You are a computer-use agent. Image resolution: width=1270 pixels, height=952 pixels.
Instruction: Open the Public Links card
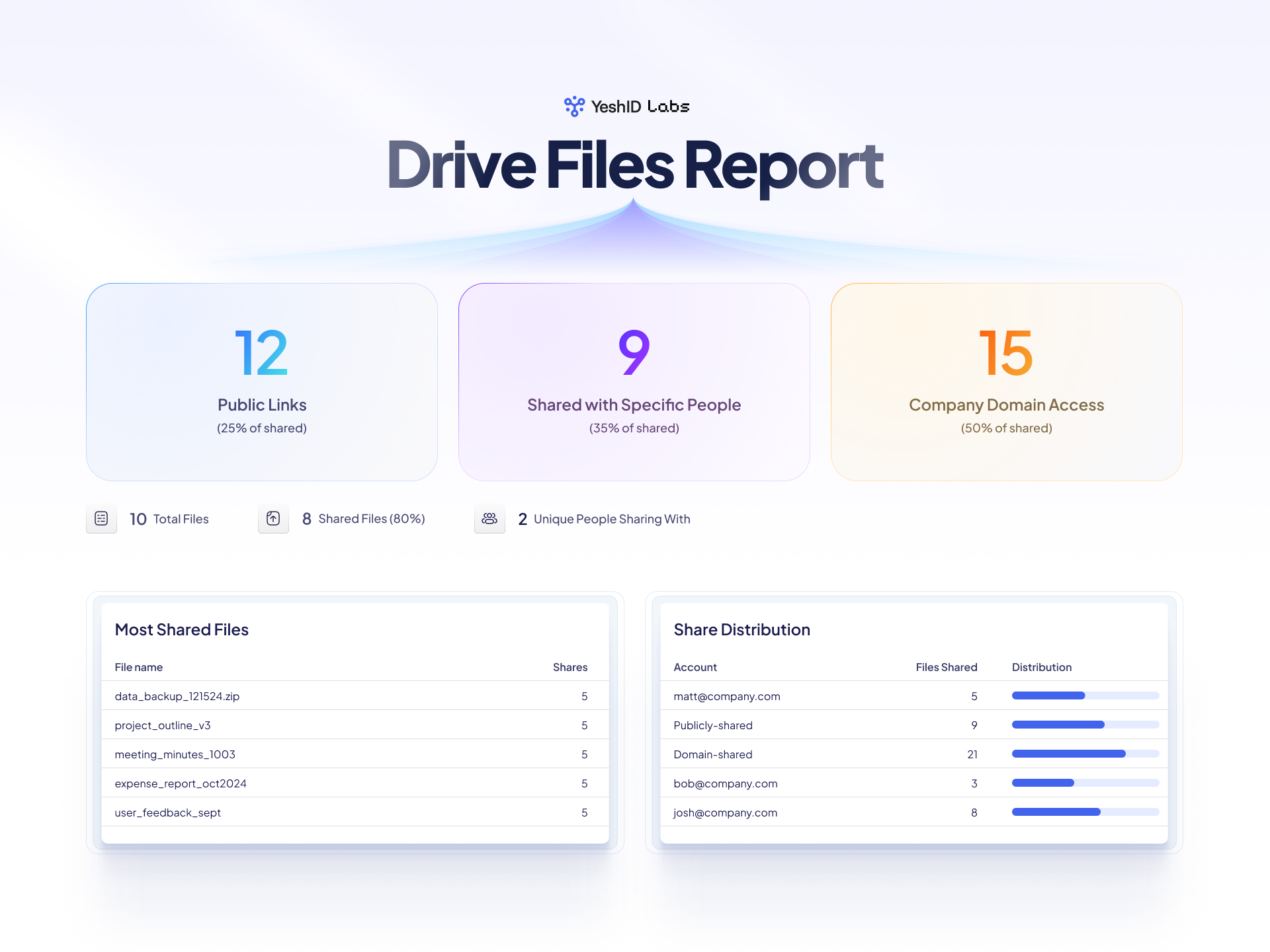tap(262, 382)
